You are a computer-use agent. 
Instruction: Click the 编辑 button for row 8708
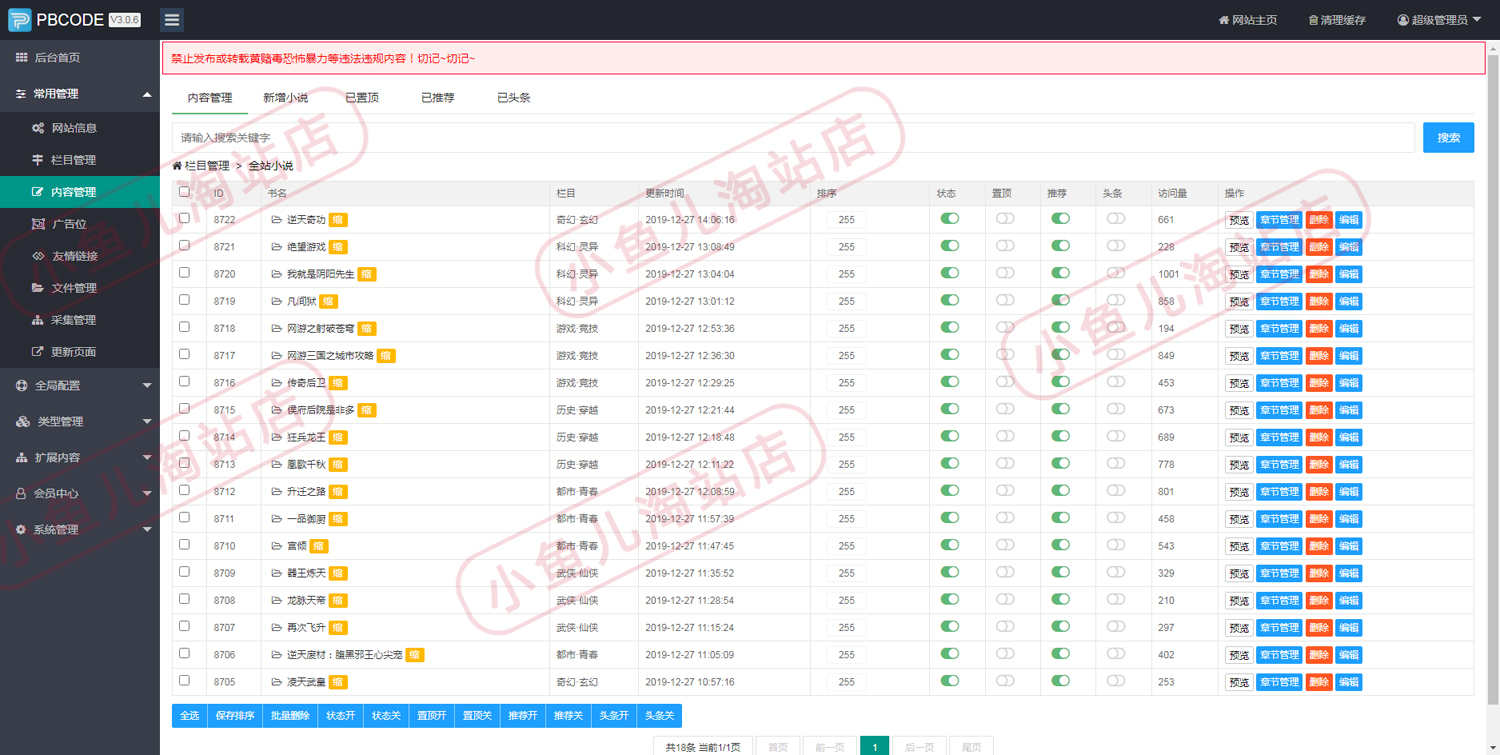(x=1349, y=601)
